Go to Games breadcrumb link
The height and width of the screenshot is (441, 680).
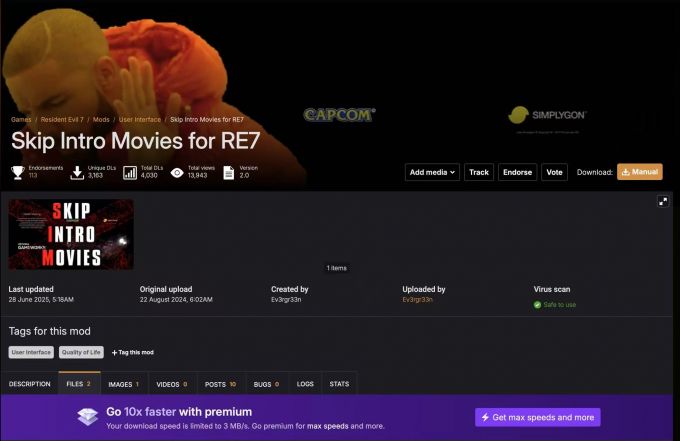(x=21, y=119)
